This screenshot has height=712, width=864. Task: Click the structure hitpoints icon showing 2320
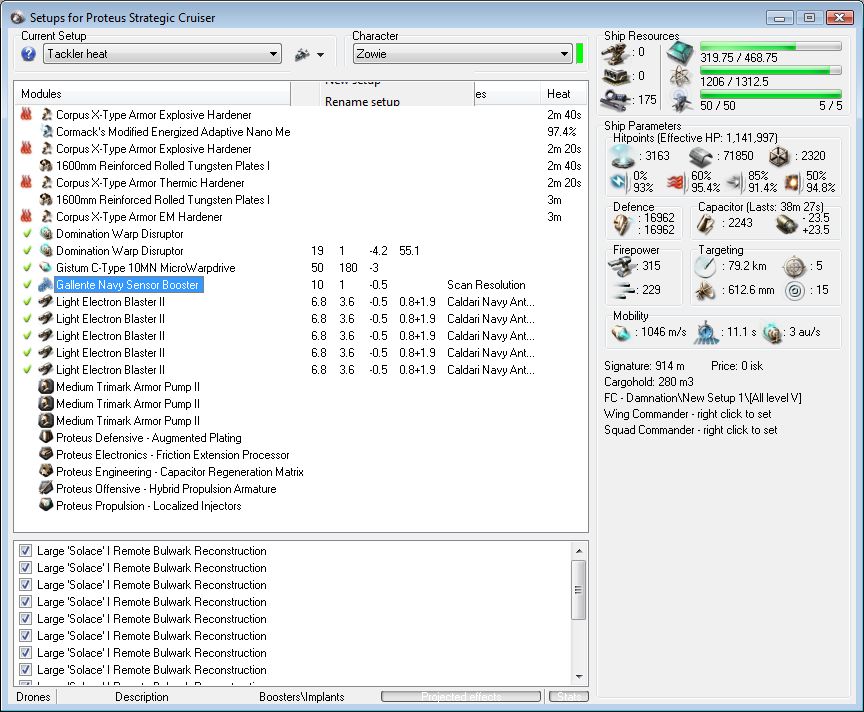click(779, 157)
